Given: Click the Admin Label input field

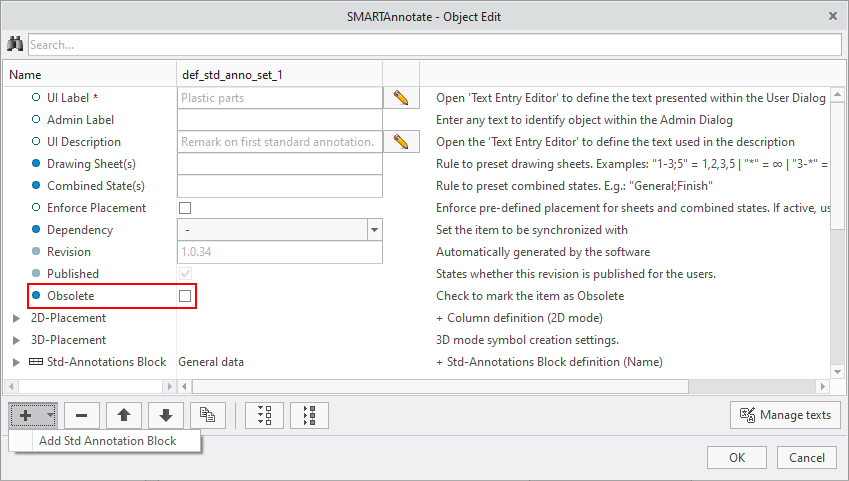Looking at the screenshot, I should point(280,120).
